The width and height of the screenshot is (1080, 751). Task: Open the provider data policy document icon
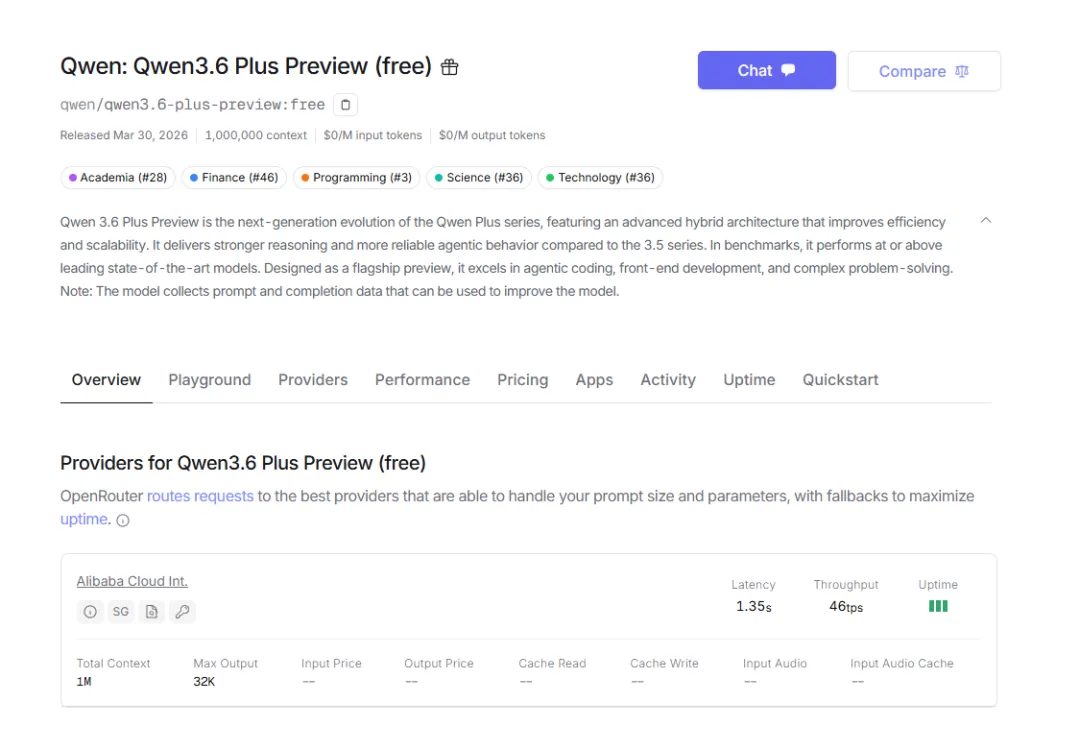[151, 611]
